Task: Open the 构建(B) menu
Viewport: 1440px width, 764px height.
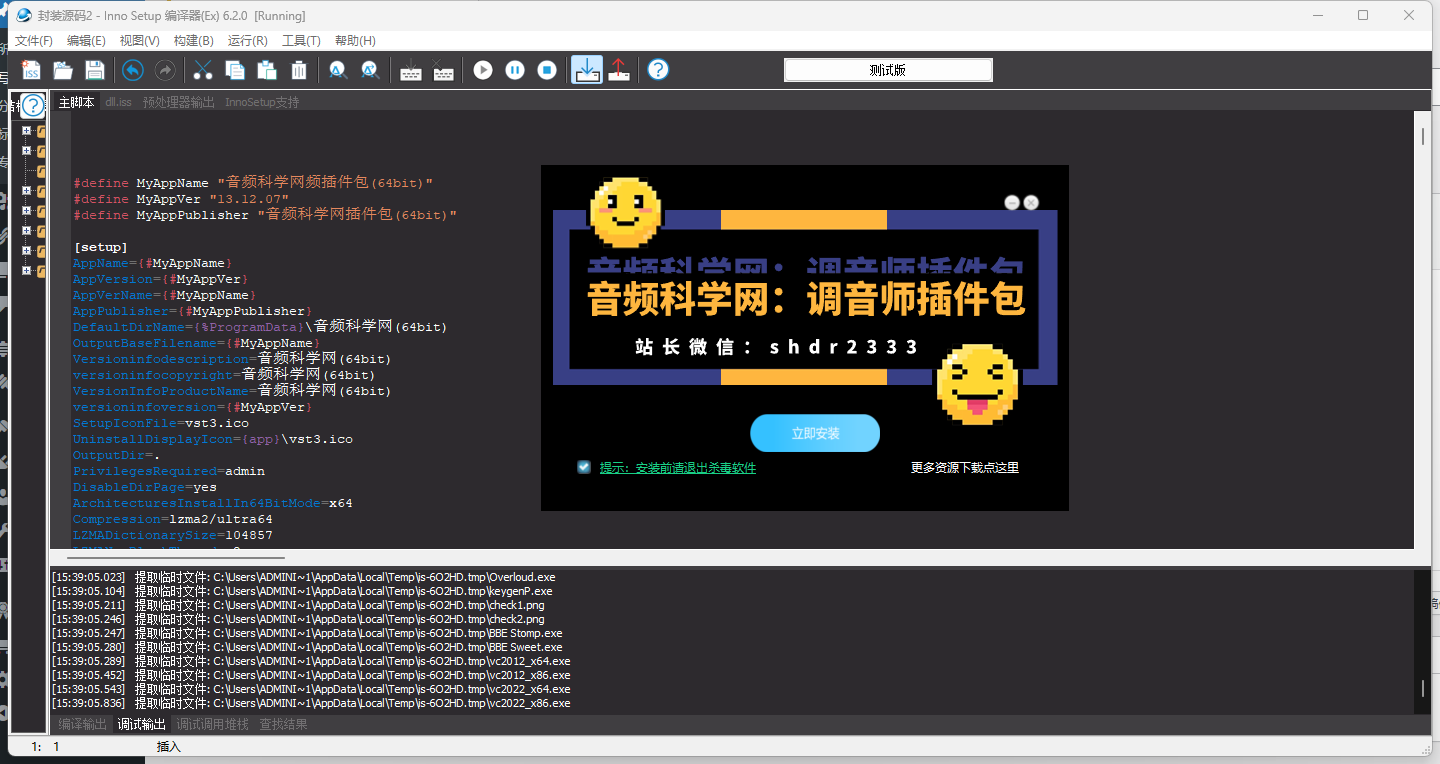Action: [193, 41]
